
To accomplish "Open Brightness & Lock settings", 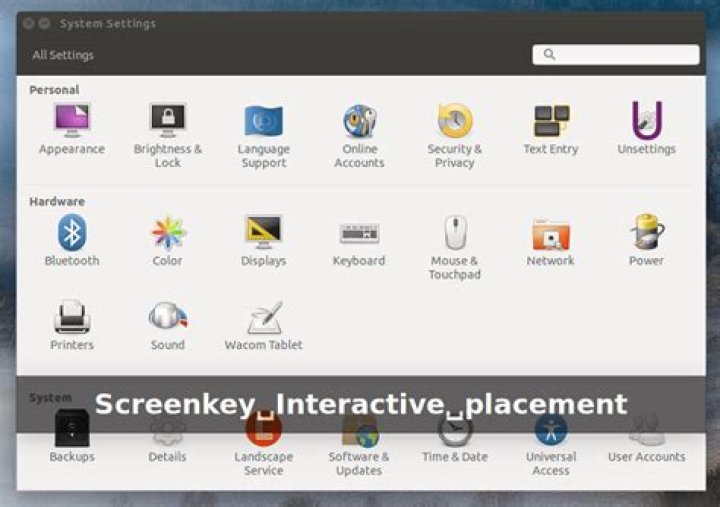I will (x=168, y=136).
